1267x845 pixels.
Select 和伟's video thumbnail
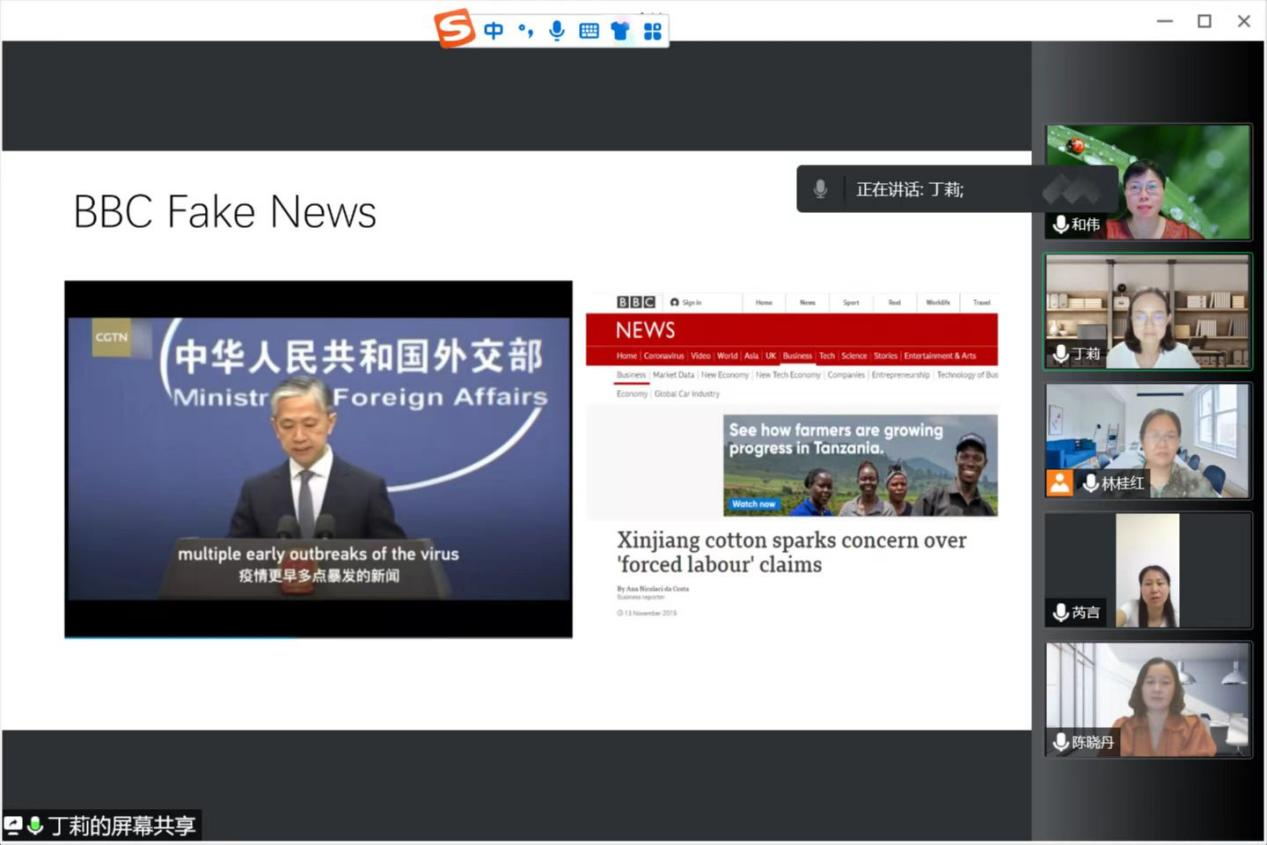pos(1148,182)
